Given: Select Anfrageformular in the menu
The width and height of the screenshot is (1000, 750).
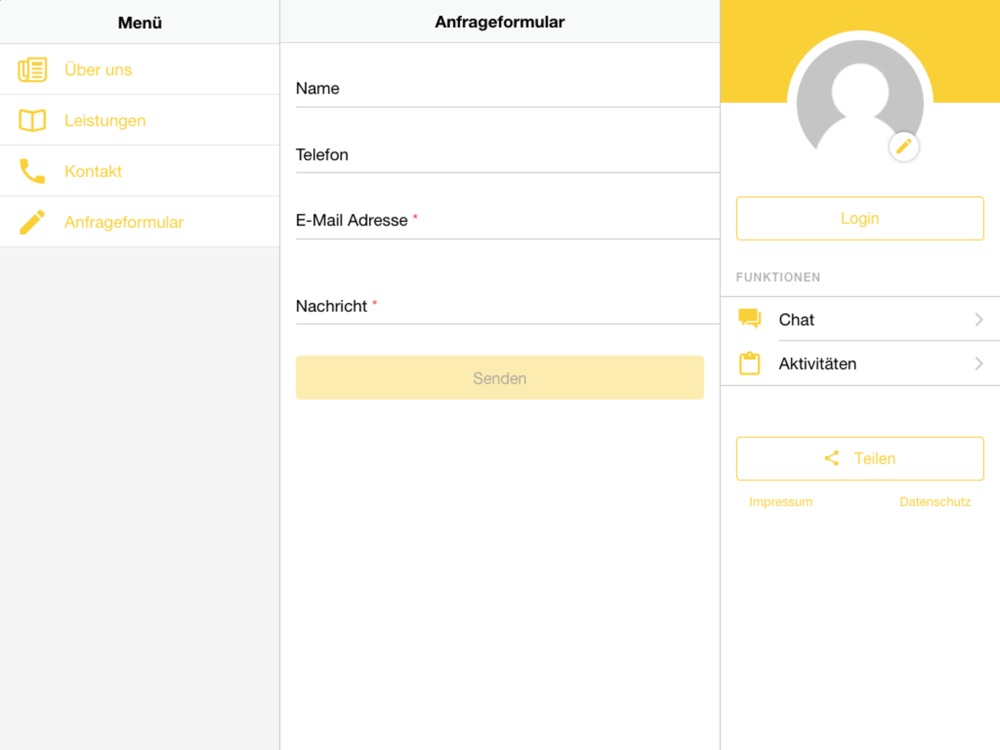Looking at the screenshot, I should coord(140,222).
